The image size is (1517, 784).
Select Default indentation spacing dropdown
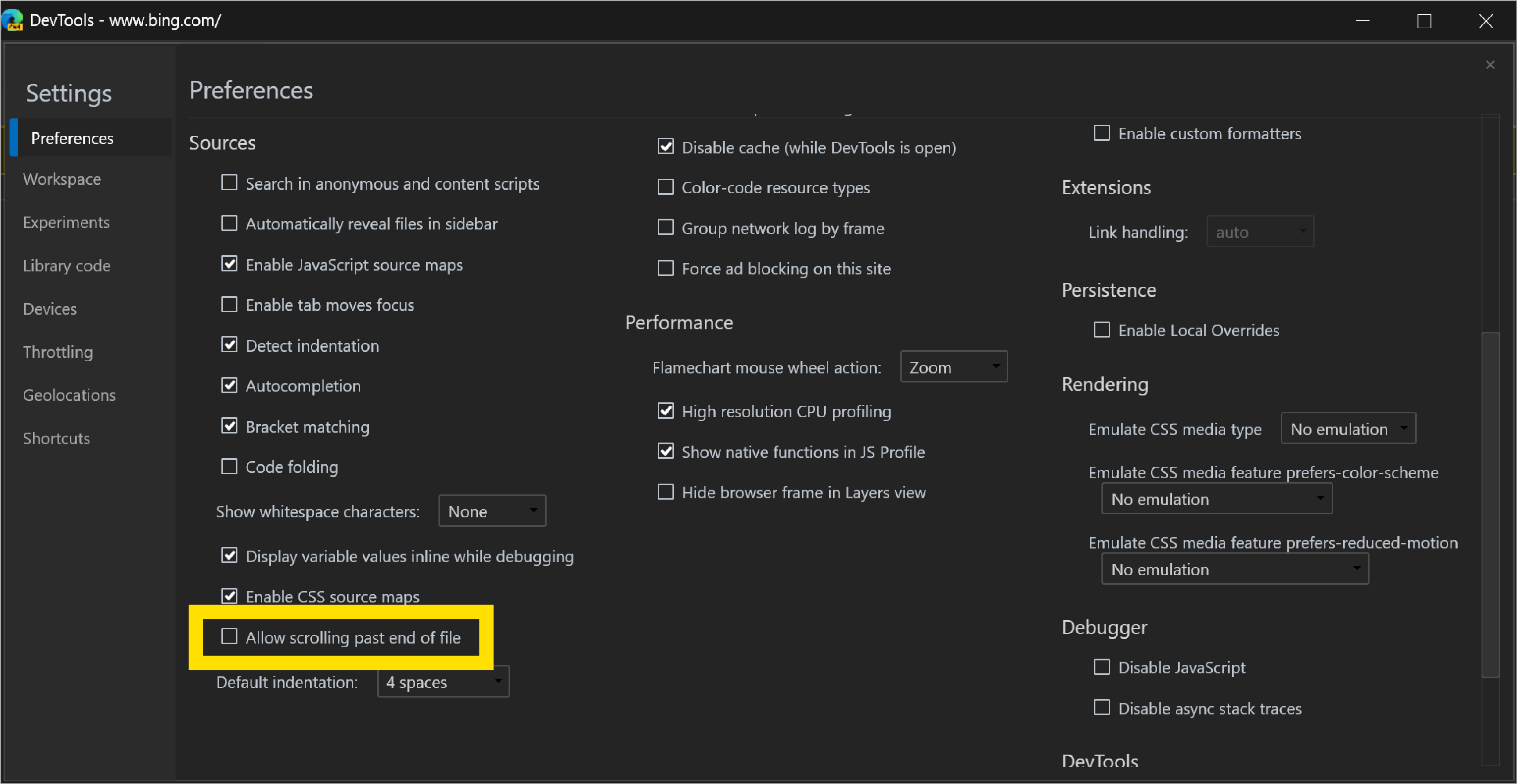[x=442, y=683]
